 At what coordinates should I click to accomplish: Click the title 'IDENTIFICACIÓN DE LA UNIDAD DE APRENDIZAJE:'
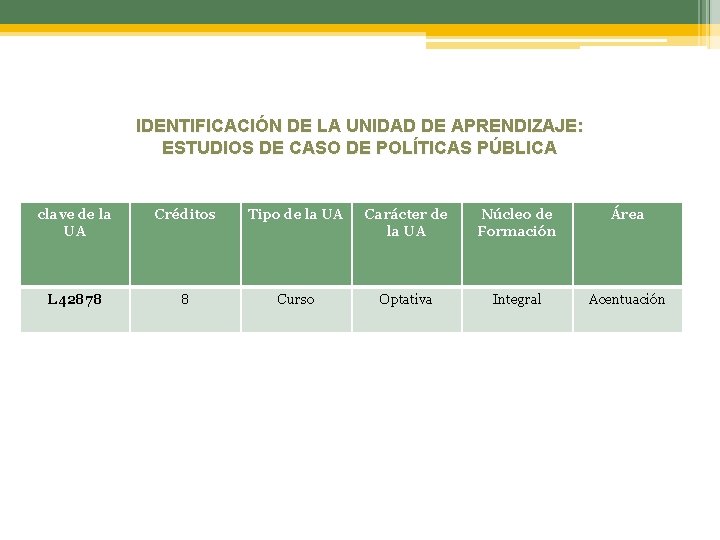(x=360, y=125)
